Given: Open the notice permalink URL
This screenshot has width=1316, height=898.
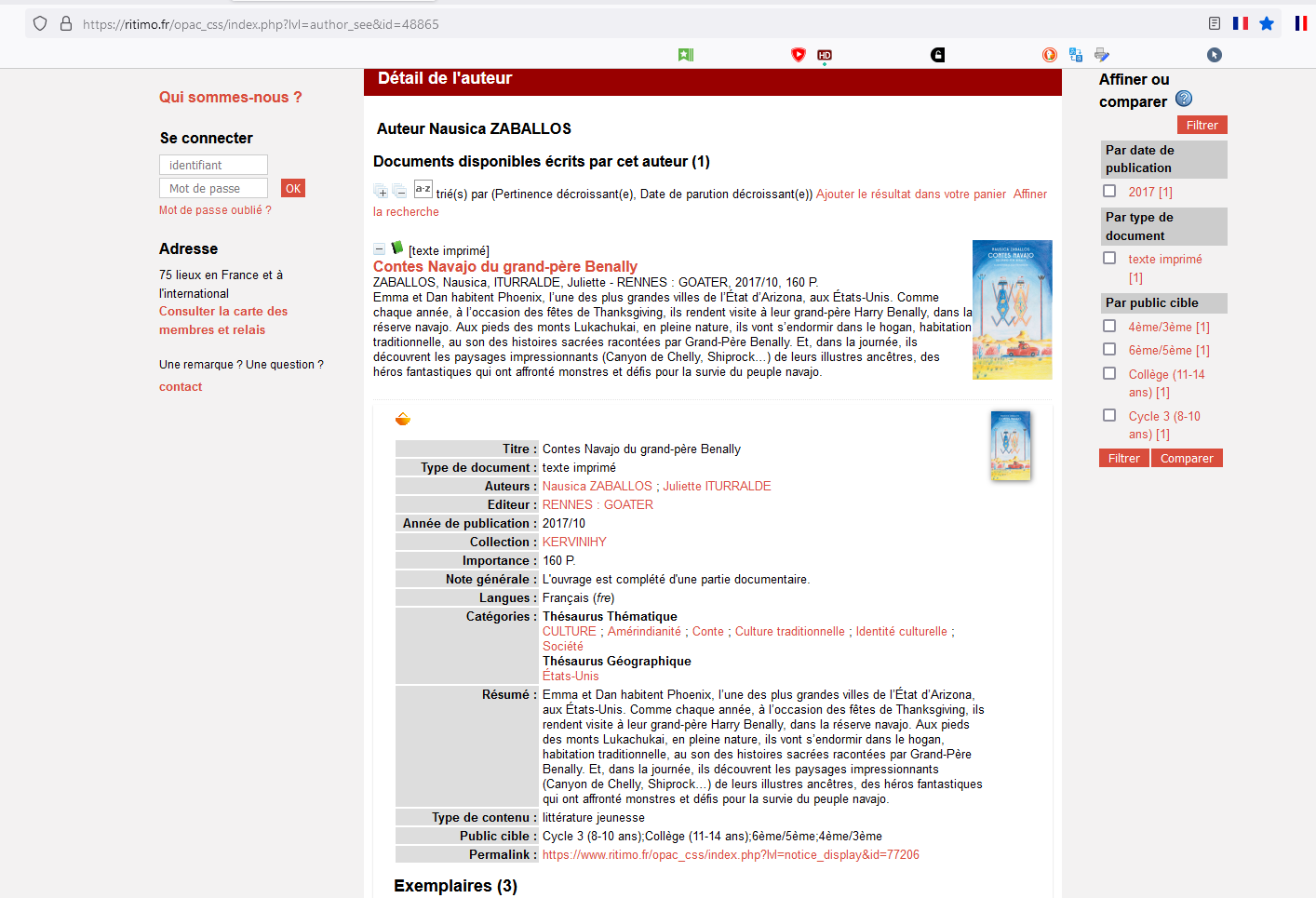Looking at the screenshot, I should point(731,854).
